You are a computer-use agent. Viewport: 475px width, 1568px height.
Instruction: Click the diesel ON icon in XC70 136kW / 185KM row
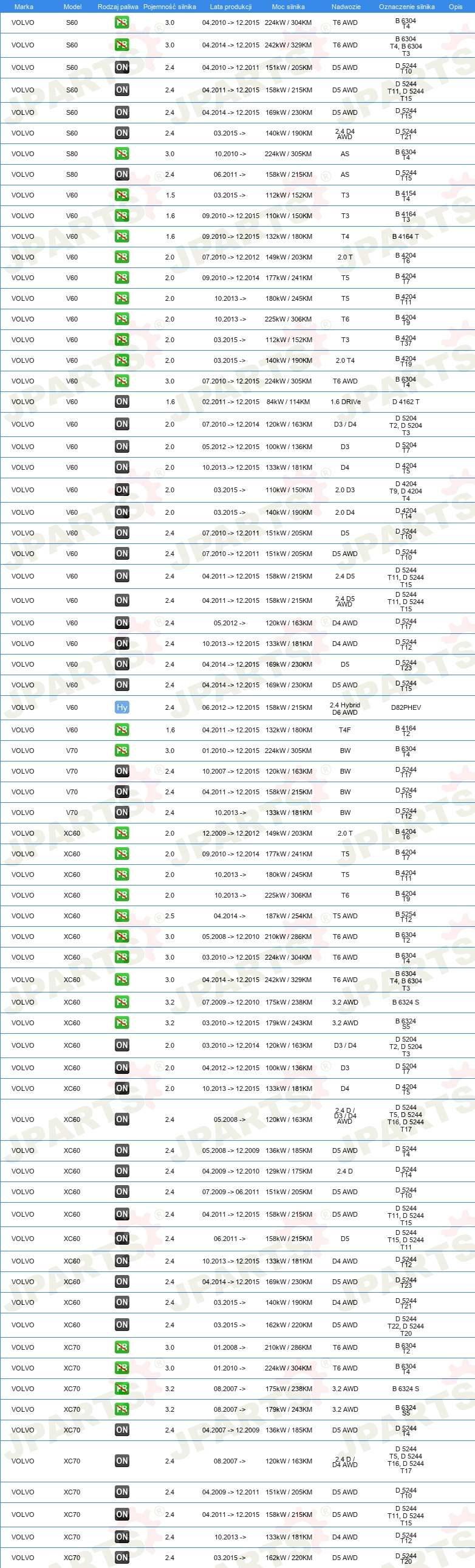[121, 1431]
